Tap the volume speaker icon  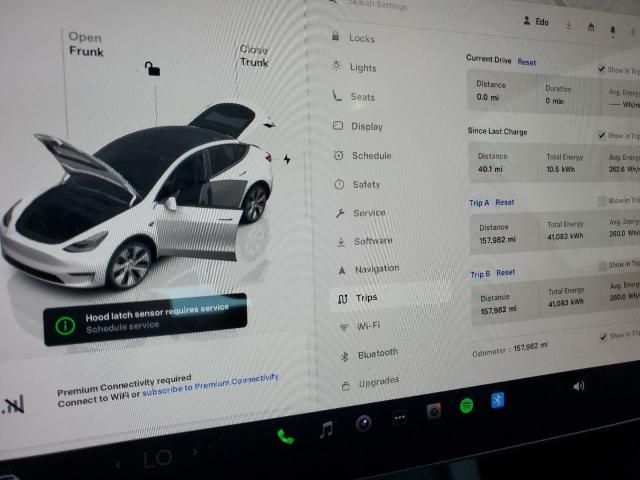578,385
